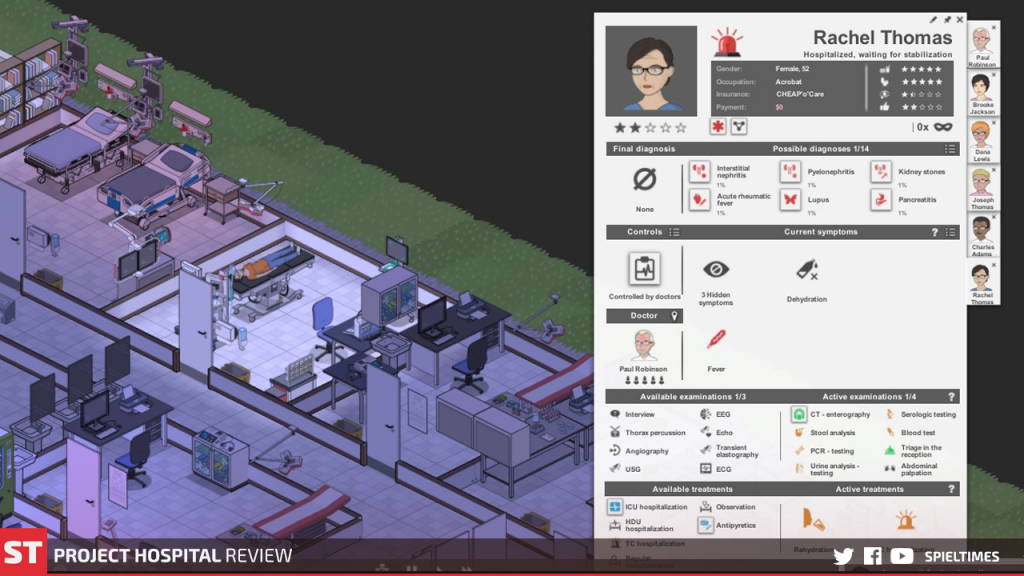Open the Facebook link icon
This screenshot has height=576, width=1024.
pyautogui.click(x=872, y=556)
